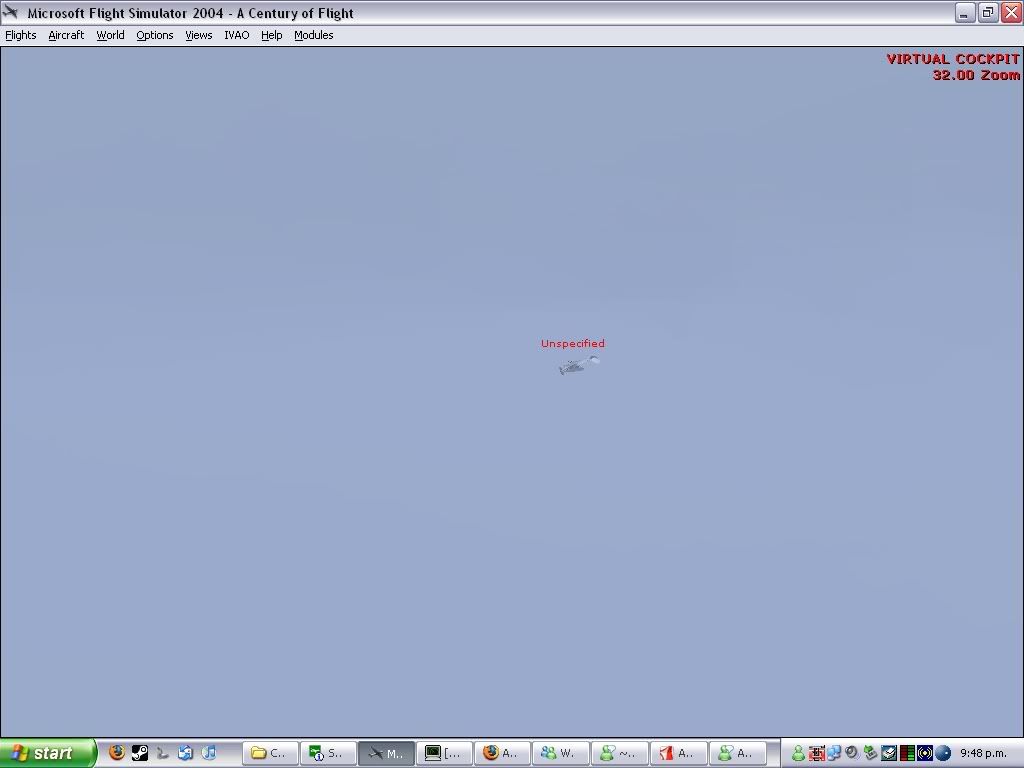Image resolution: width=1024 pixels, height=768 pixels.
Task: Click the Flight Simulator title bar airplane icon
Action: coord(11,13)
